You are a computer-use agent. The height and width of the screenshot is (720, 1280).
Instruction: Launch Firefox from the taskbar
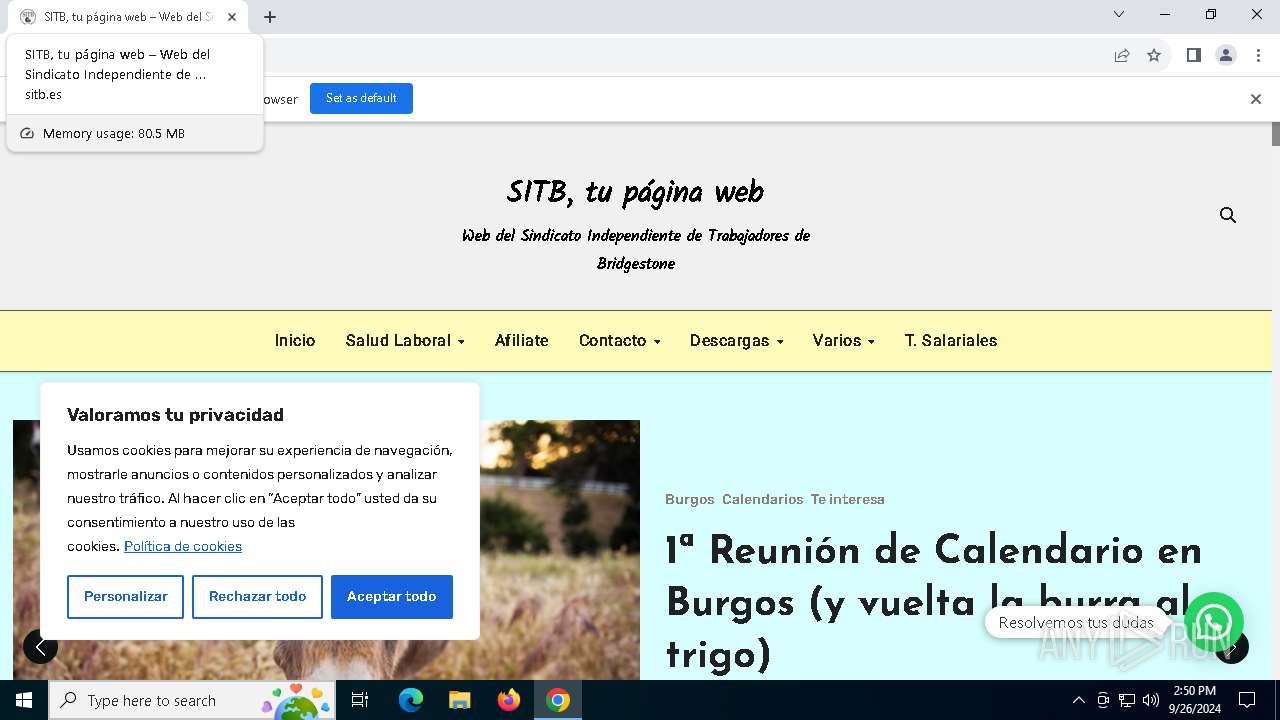[509, 700]
